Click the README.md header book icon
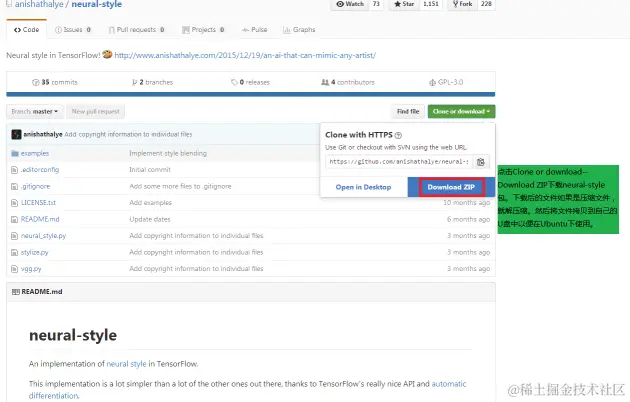Image resolution: width=630 pixels, height=402 pixels. point(16,292)
